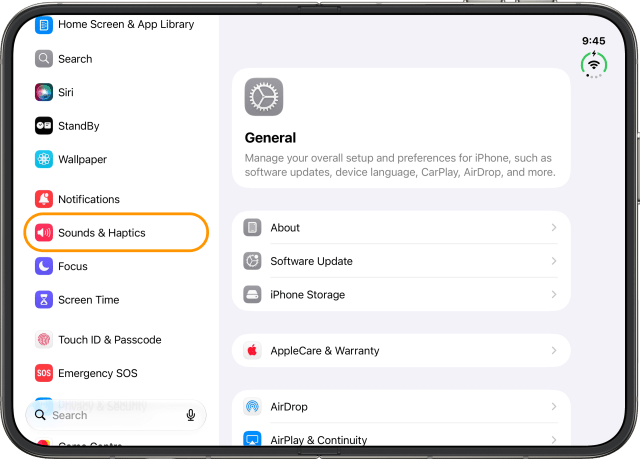The width and height of the screenshot is (640, 459).
Task: Open the Home Screen & App Library icon
Action: click(44, 25)
